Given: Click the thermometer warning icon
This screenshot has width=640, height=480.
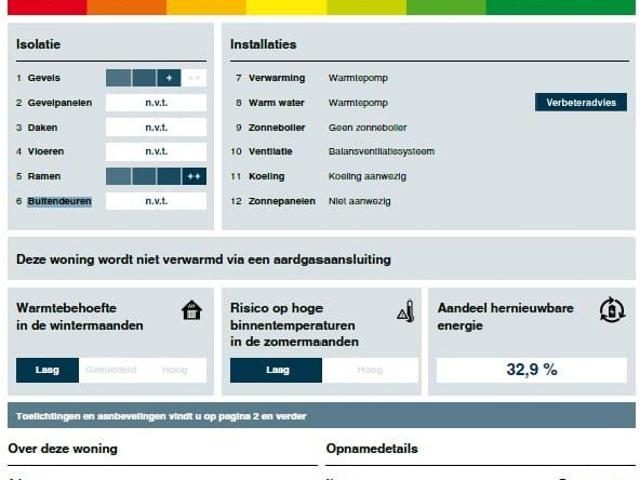Looking at the screenshot, I should [x=407, y=311].
